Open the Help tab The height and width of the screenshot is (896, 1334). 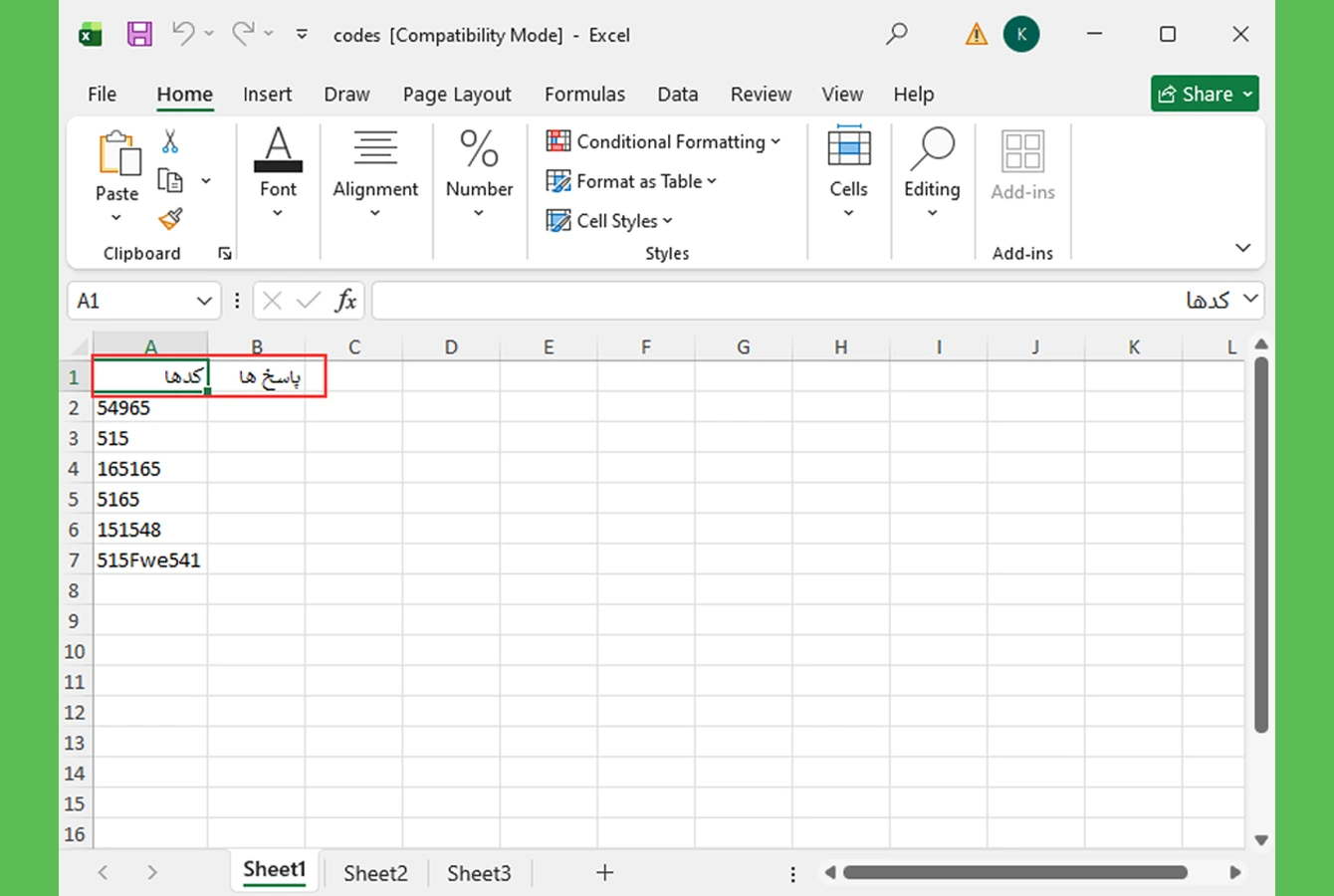(x=913, y=94)
